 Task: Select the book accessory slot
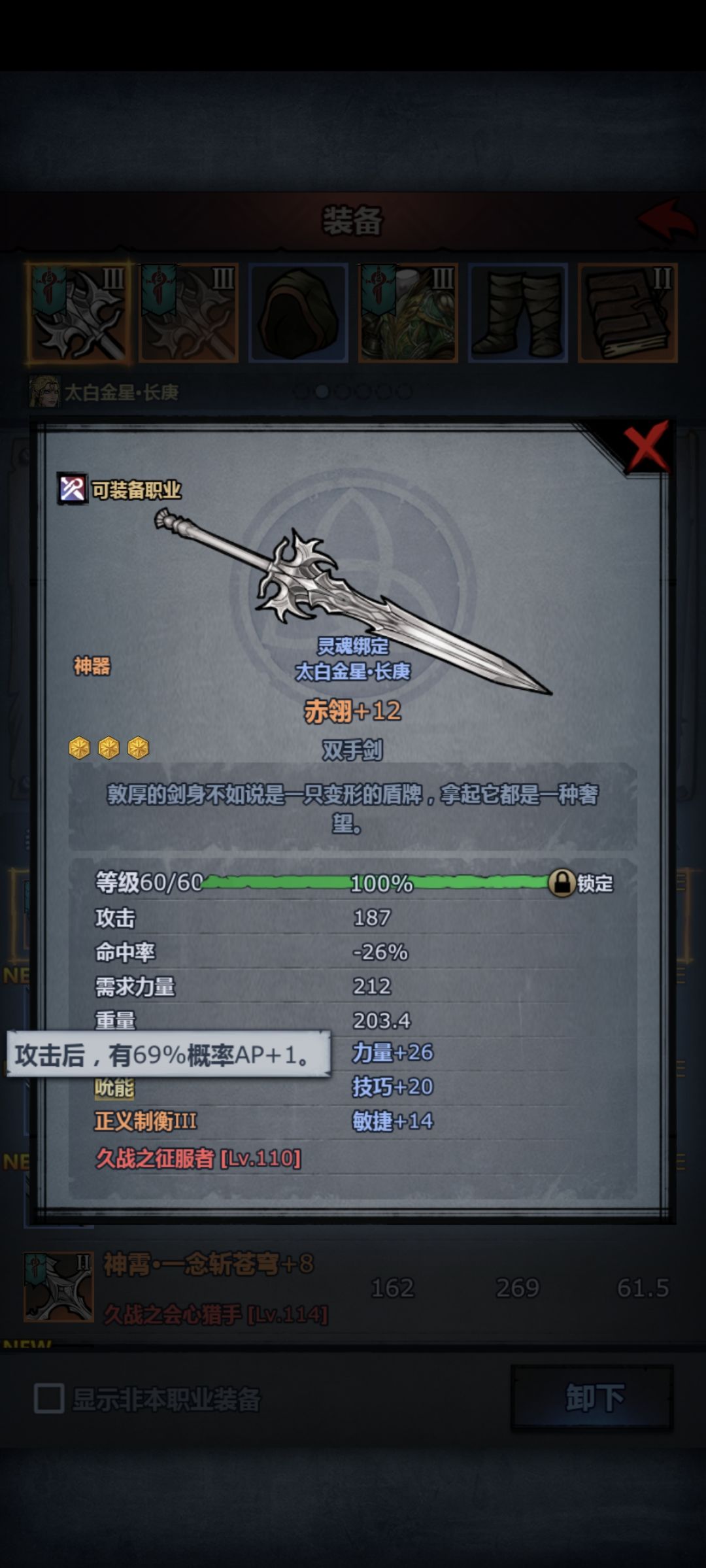click(x=628, y=313)
